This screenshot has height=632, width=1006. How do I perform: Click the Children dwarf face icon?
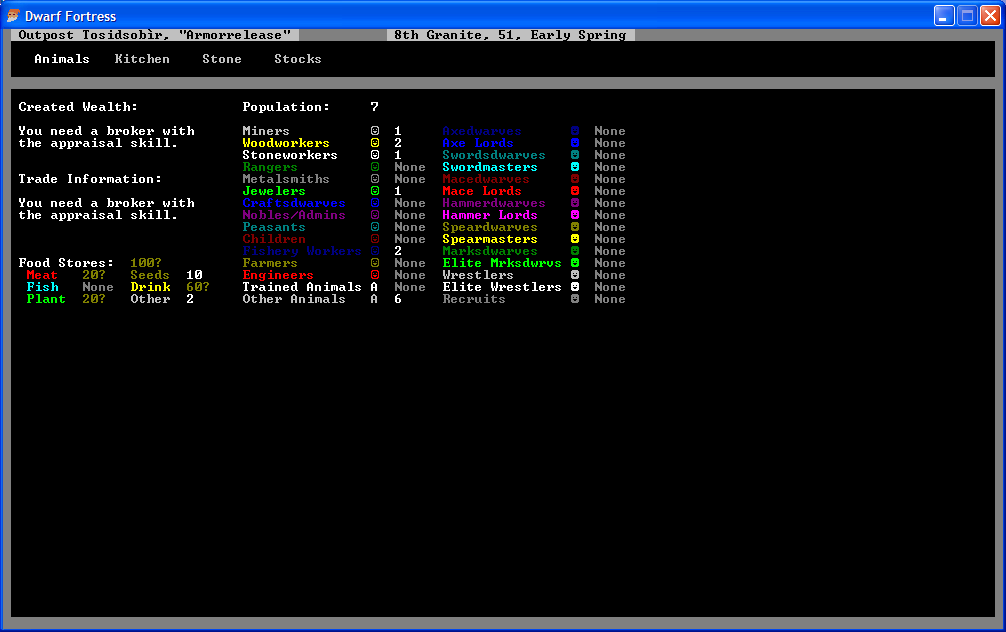click(375, 239)
